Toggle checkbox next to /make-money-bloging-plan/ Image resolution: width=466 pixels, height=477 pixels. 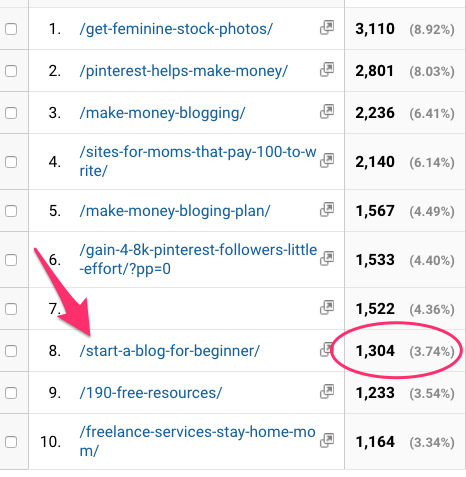[11, 211]
